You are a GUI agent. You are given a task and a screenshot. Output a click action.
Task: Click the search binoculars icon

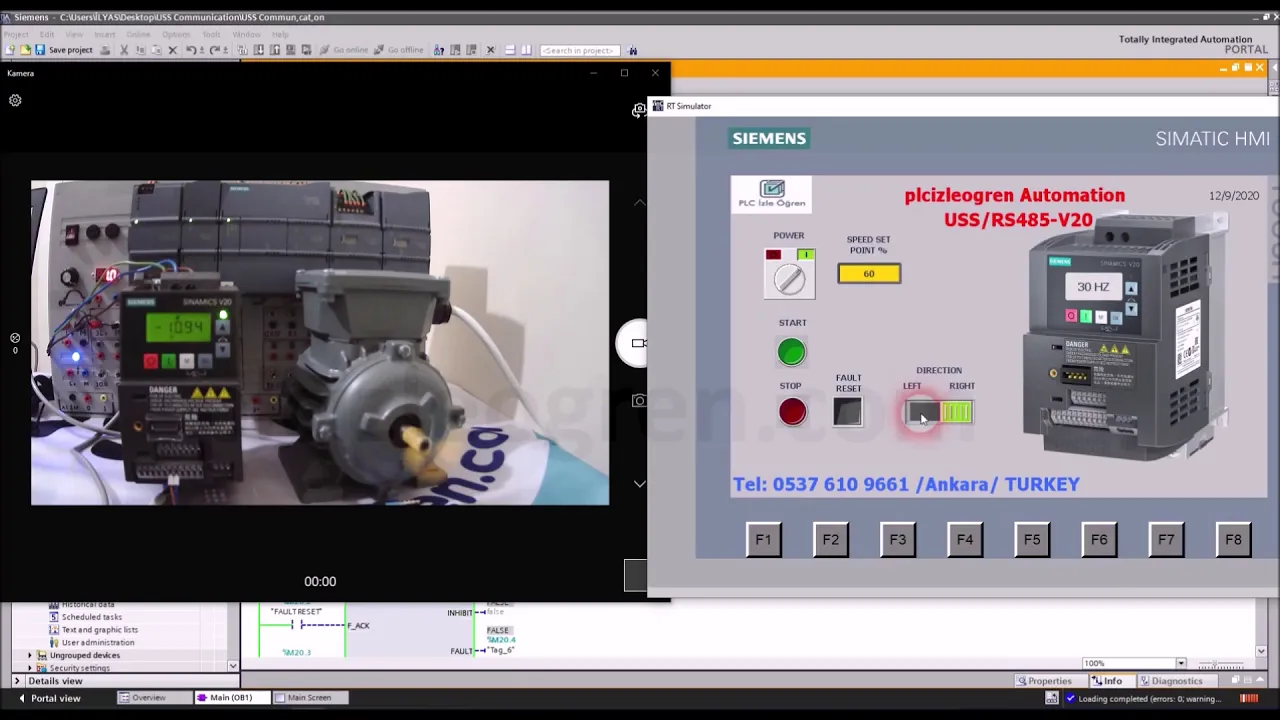[632, 50]
